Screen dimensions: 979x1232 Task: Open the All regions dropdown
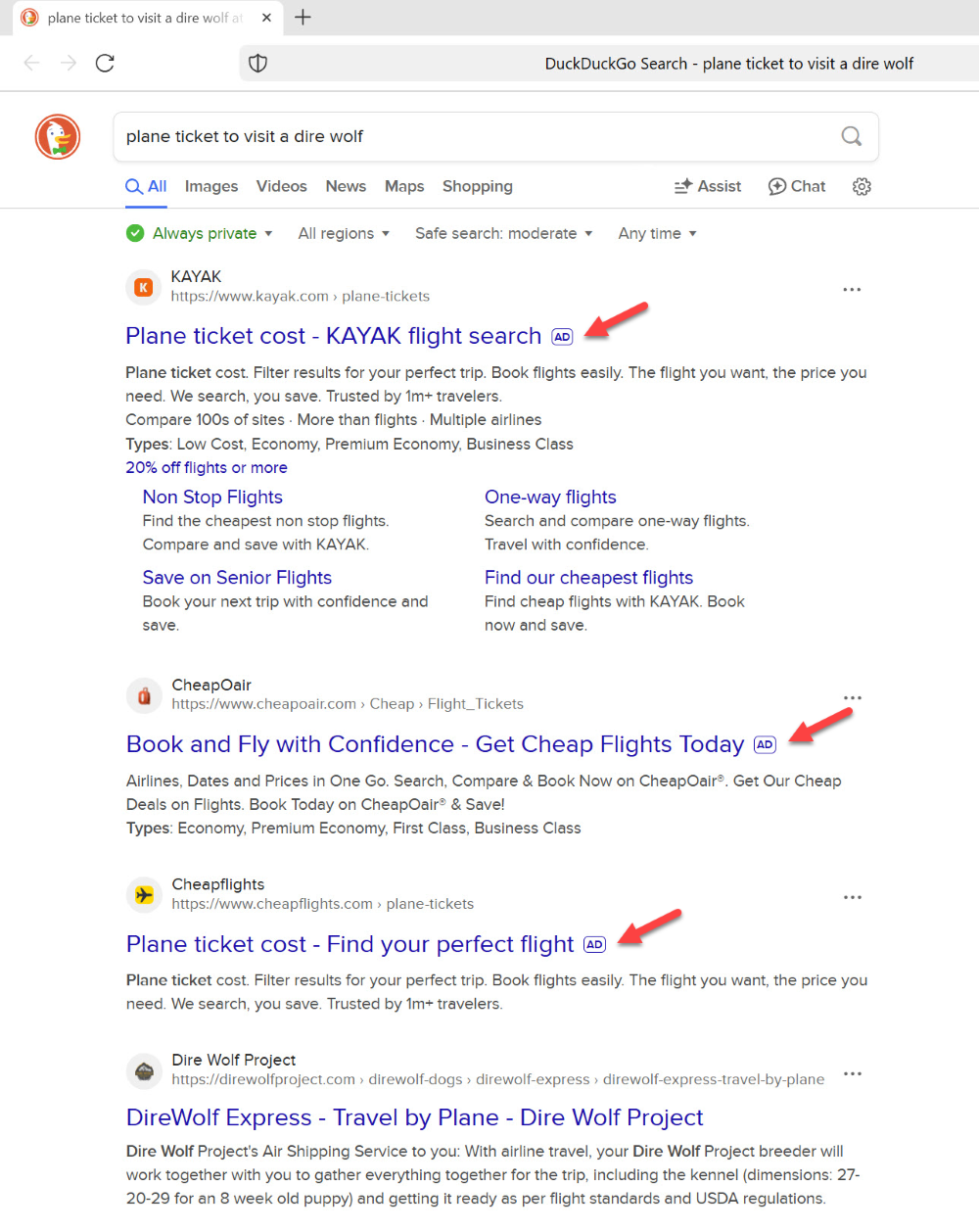(x=344, y=233)
